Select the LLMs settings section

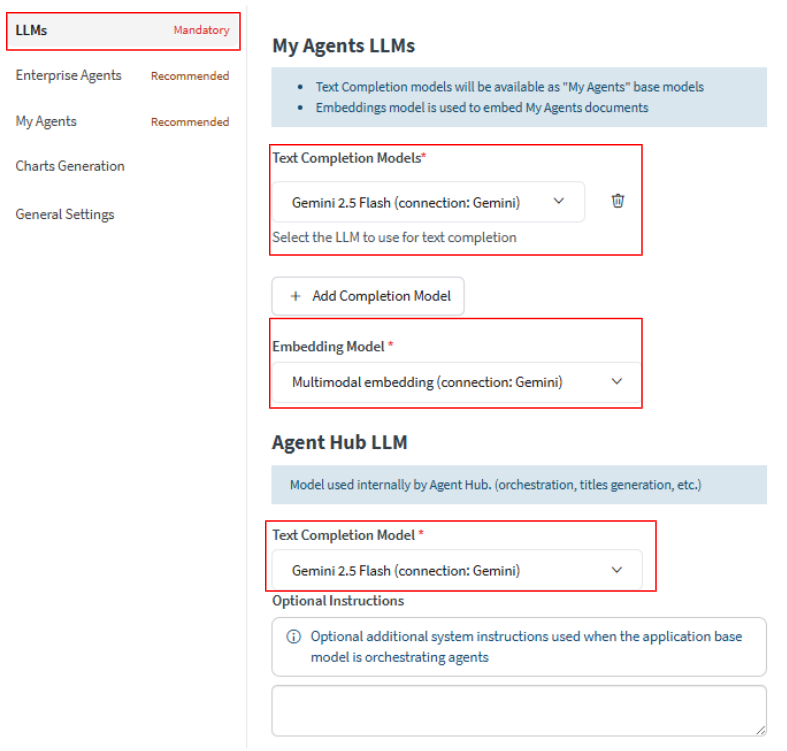tap(32, 30)
